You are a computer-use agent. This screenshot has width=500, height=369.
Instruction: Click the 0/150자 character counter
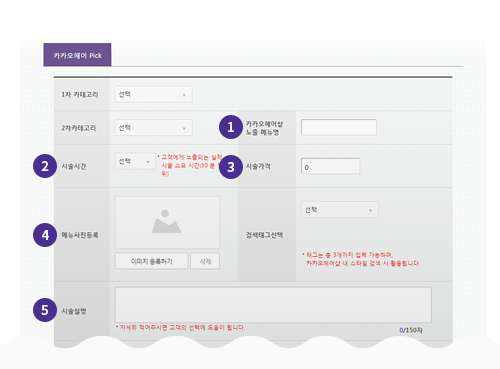click(x=411, y=330)
